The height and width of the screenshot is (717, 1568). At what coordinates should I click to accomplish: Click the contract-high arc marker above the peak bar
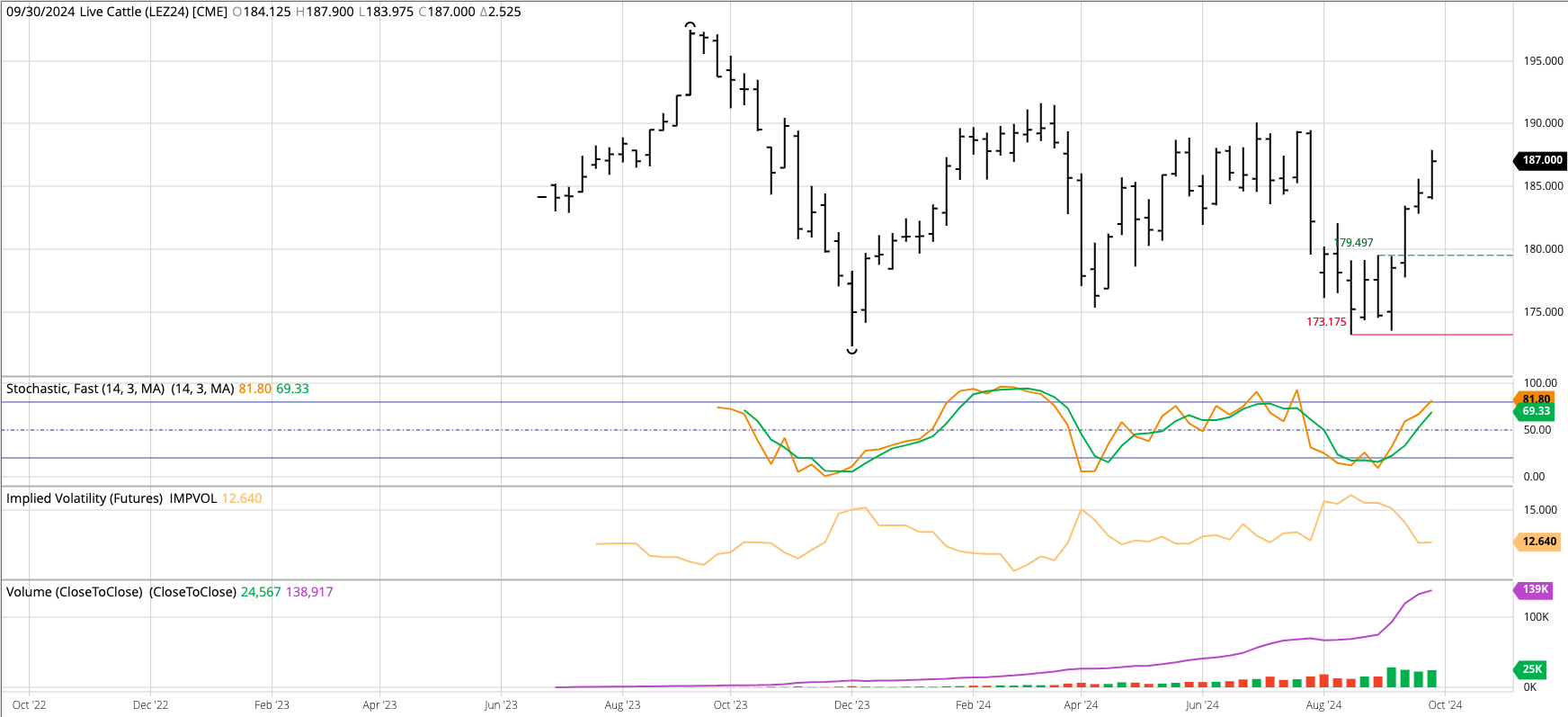tap(690, 24)
